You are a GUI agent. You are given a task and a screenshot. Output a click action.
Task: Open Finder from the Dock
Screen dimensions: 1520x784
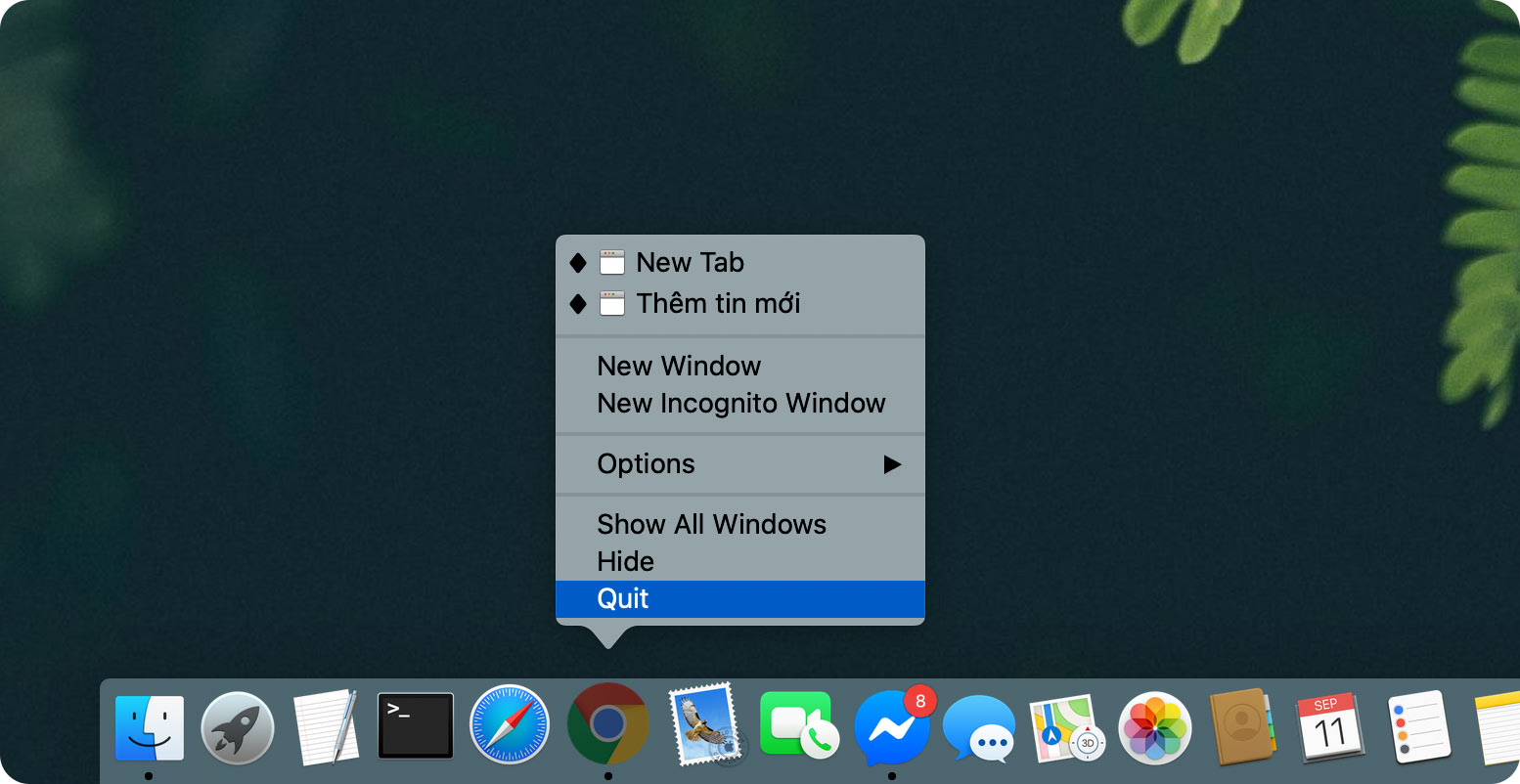(149, 727)
